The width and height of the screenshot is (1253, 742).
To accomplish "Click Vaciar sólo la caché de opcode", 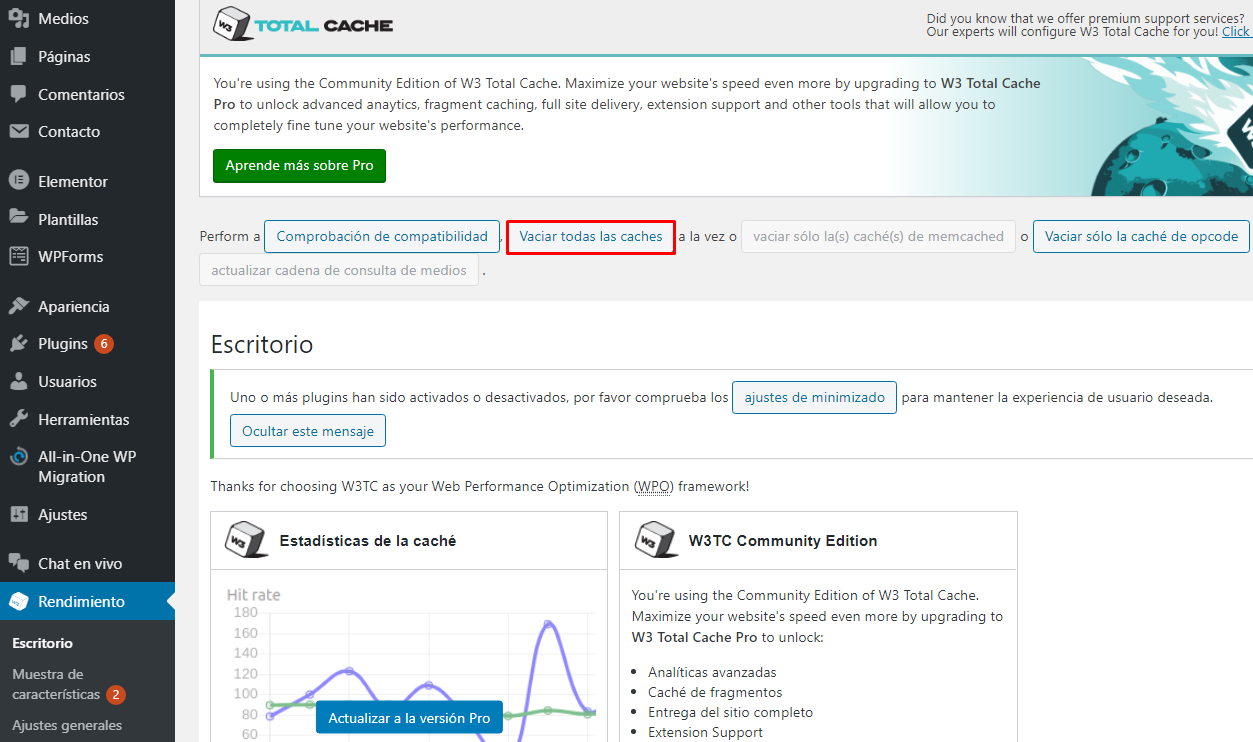I will click(x=1141, y=237).
